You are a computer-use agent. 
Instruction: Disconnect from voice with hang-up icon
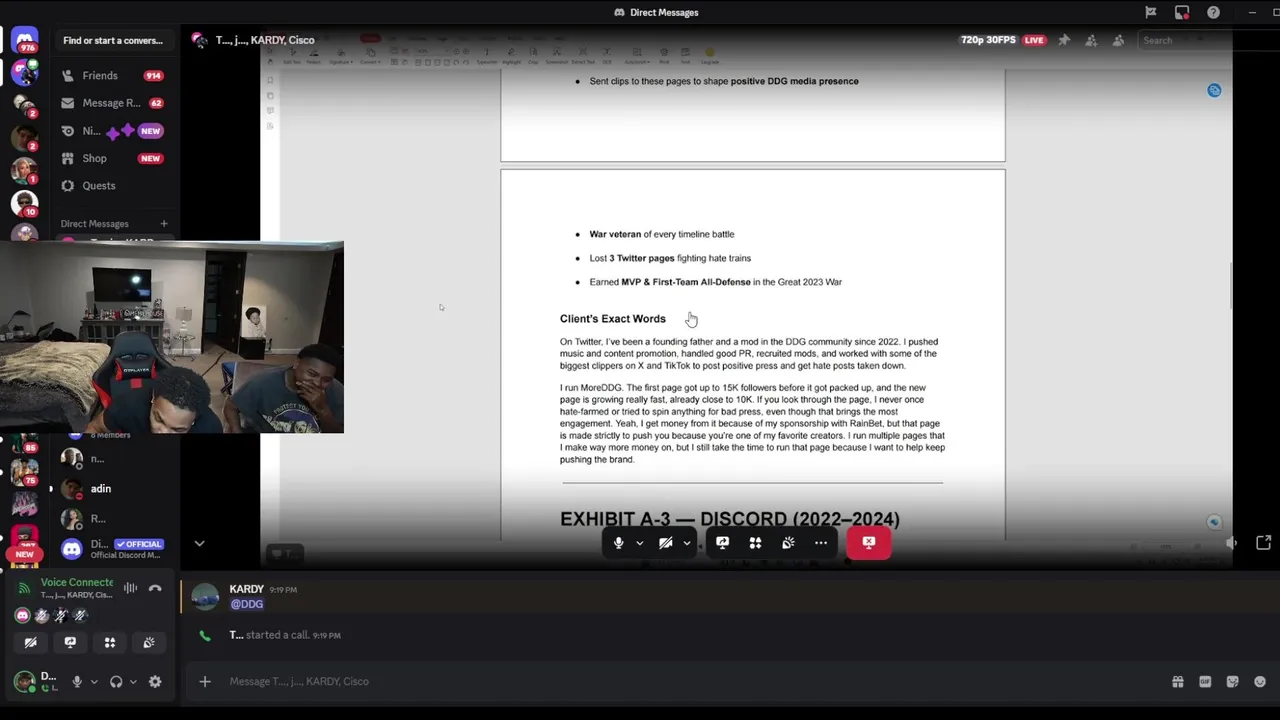(x=155, y=588)
